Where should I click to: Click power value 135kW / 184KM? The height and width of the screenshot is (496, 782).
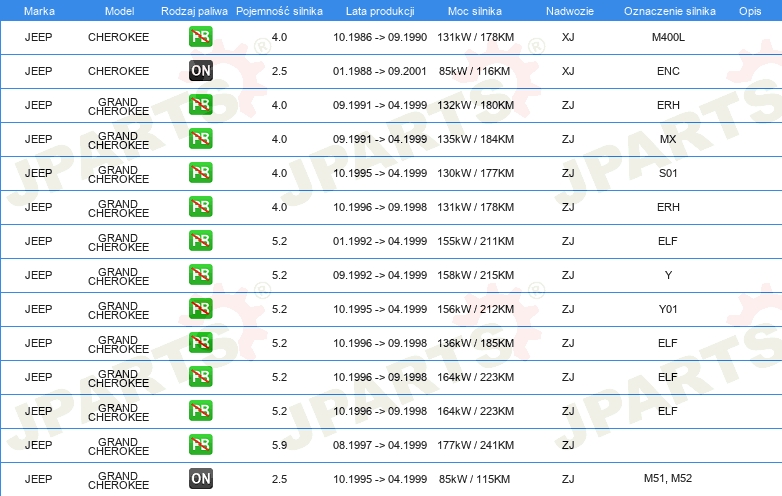point(475,139)
